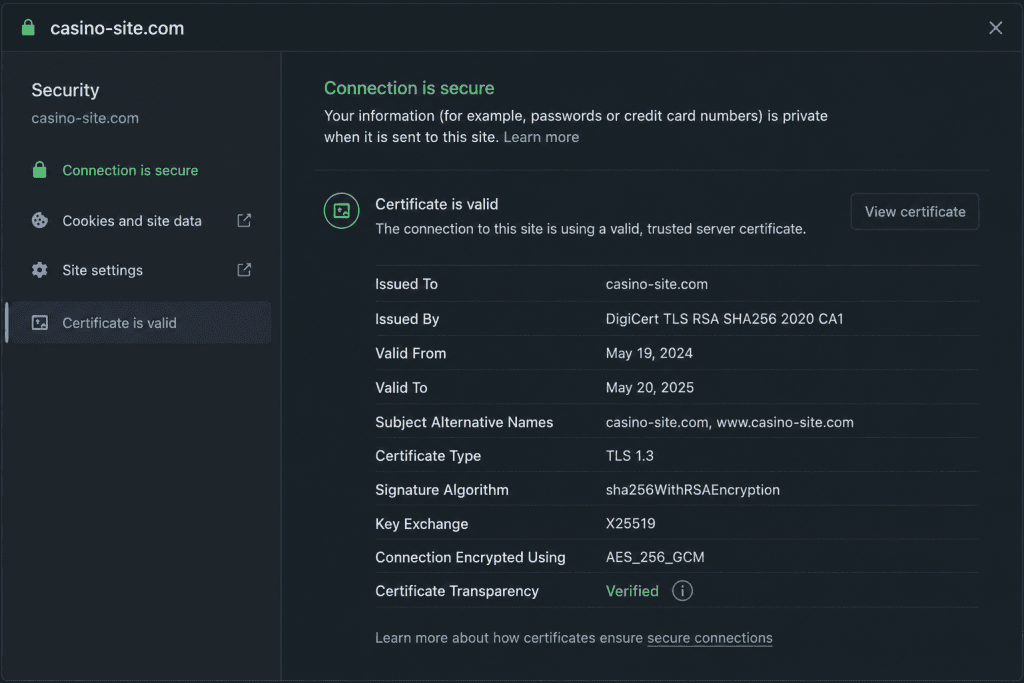
Task: Click external link icon beside Site settings
Action: 244,270
